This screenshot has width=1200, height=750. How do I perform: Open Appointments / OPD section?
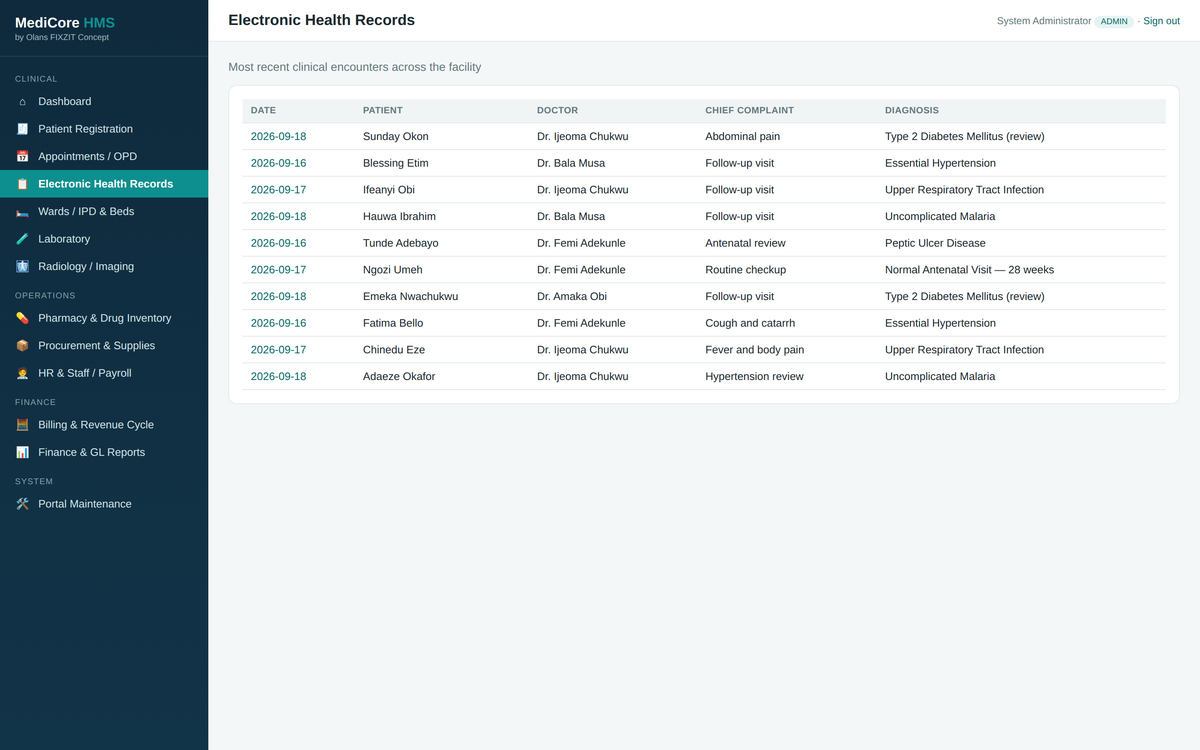pyautogui.click(x=104, y=156)
